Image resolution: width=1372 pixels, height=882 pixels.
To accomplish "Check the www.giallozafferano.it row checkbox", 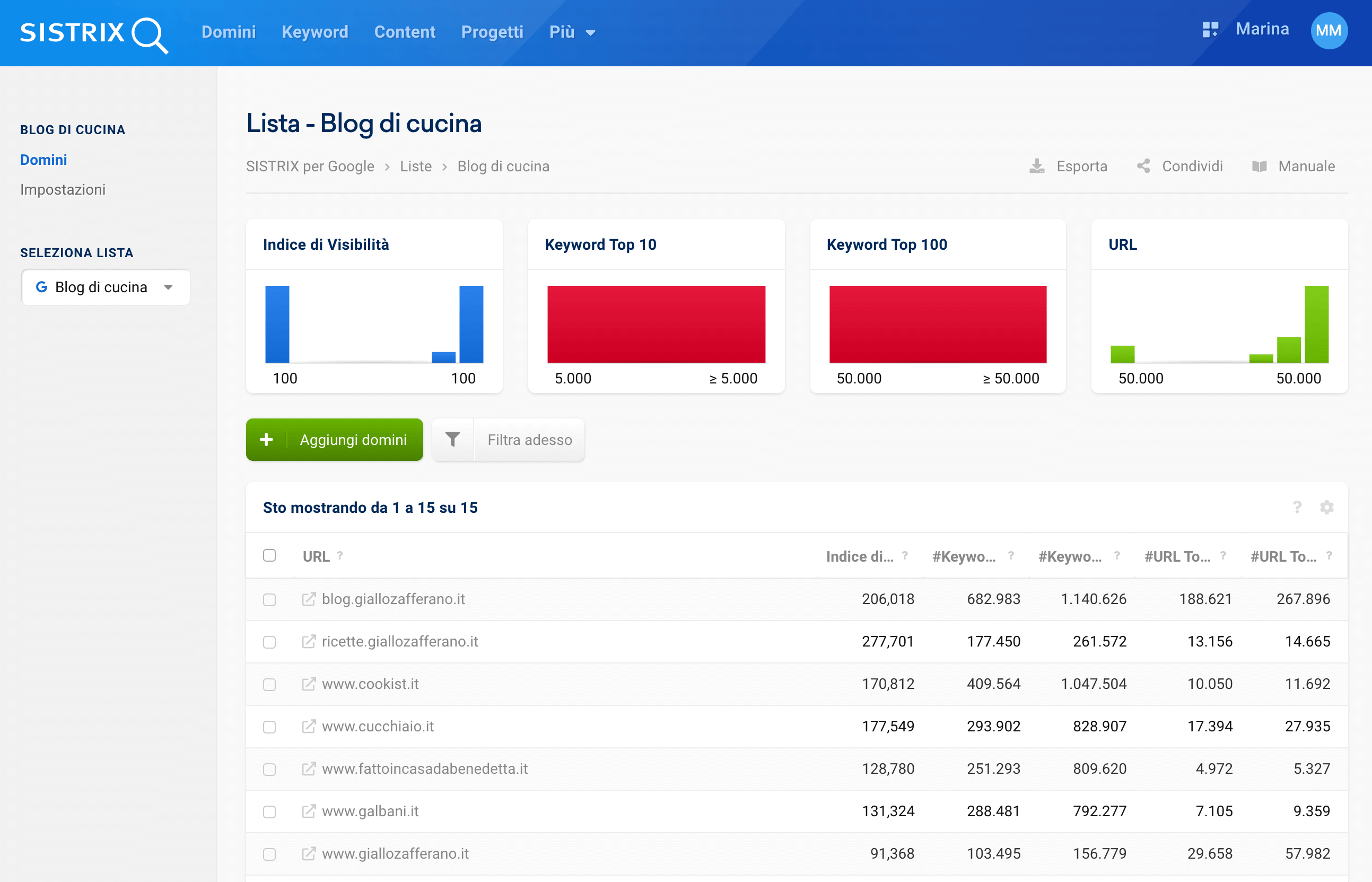I will (269, 854).
